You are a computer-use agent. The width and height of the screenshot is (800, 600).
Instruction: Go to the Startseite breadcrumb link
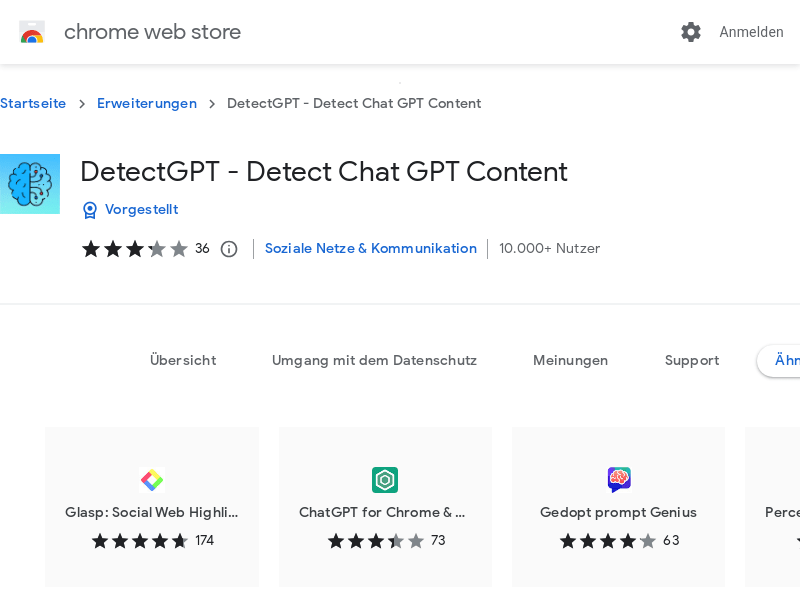pyautogui.click(x=33, y=104)
